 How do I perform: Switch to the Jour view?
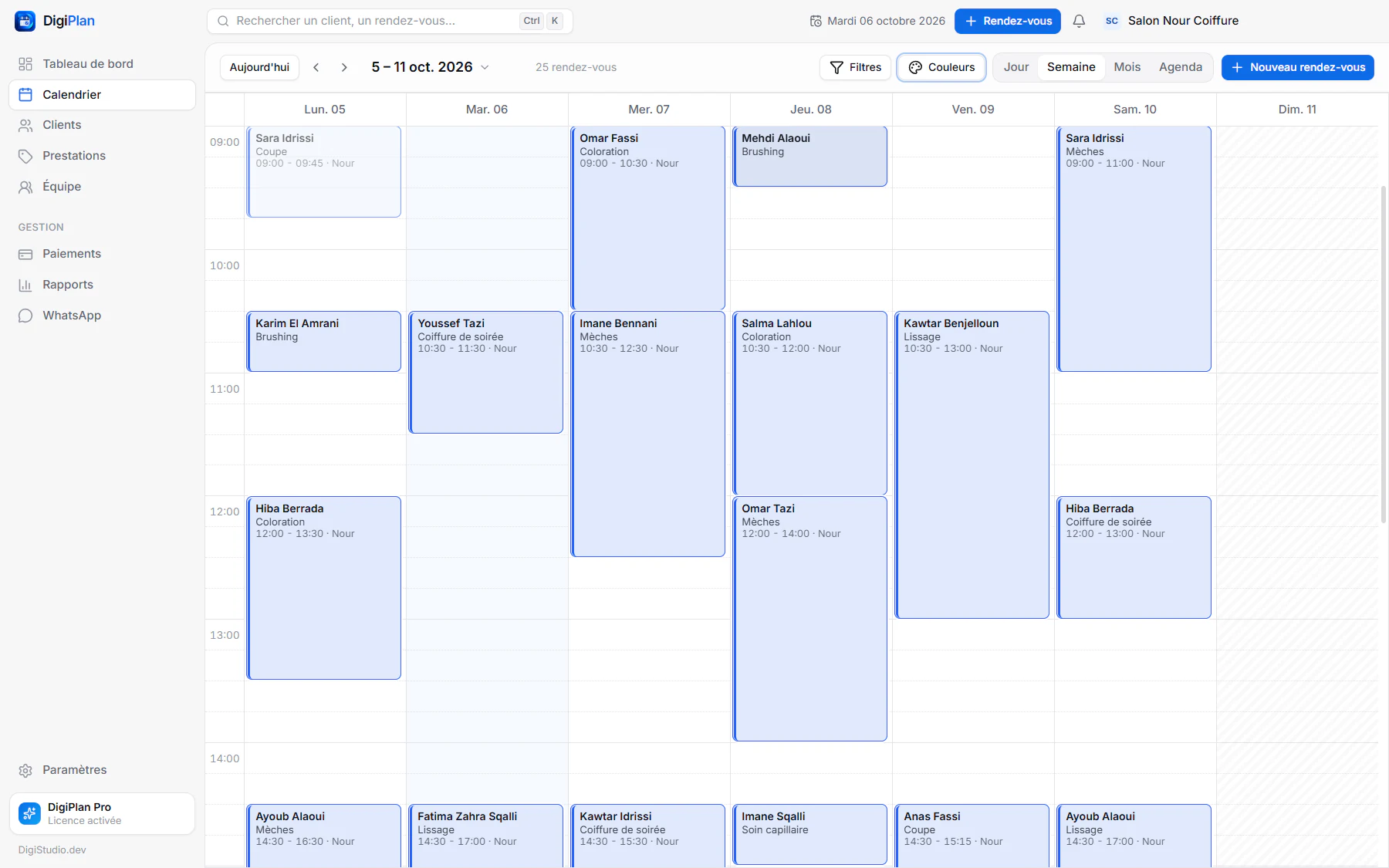click(1016, 67)
